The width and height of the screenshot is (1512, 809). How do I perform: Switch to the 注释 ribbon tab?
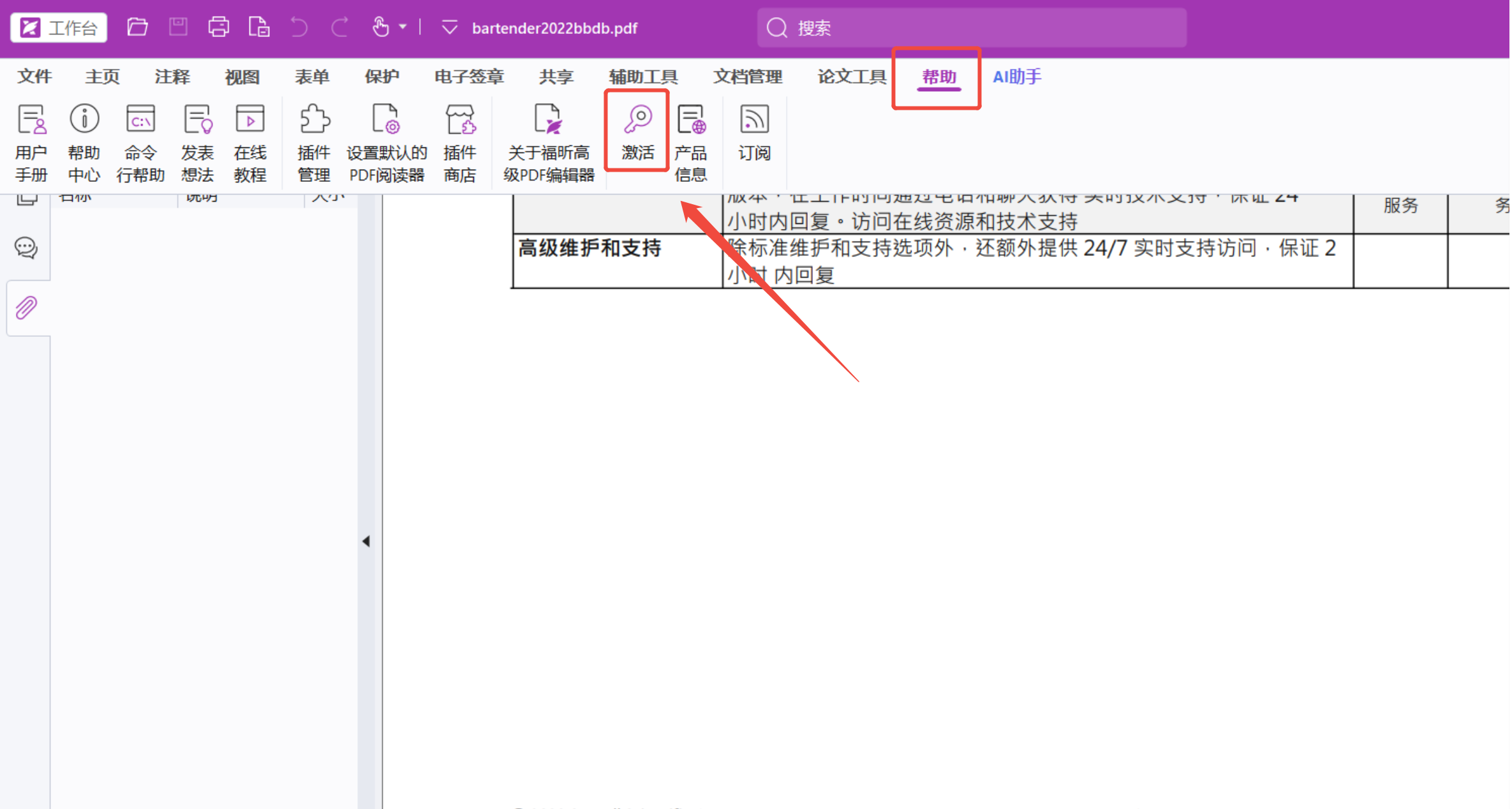click(172, 77)
